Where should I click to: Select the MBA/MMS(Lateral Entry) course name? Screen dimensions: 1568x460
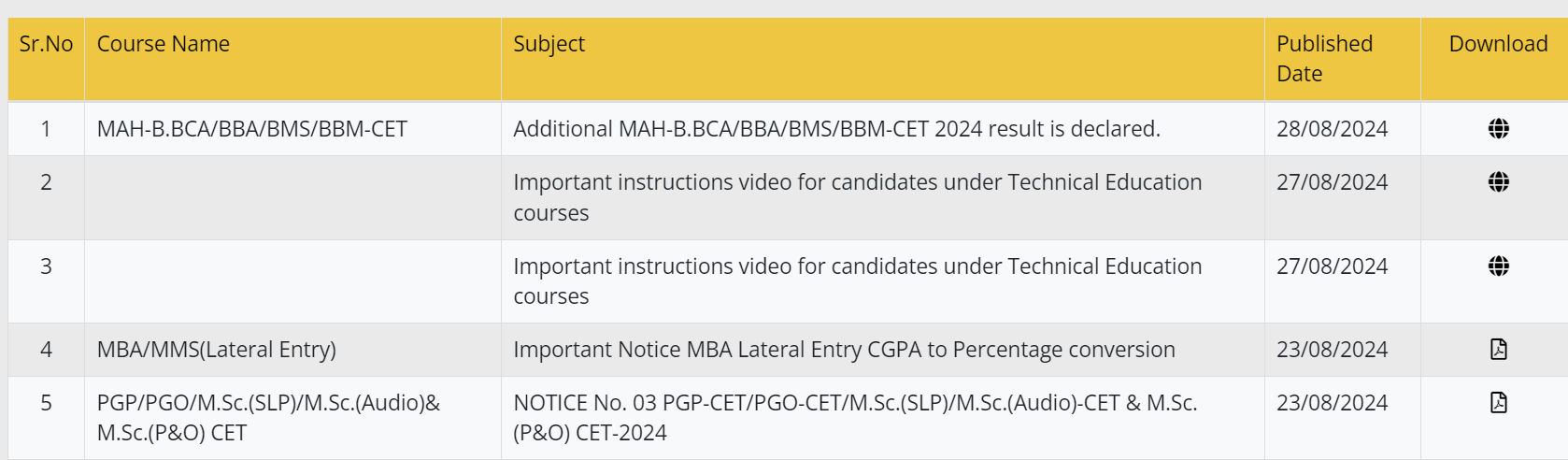point(216,350)
